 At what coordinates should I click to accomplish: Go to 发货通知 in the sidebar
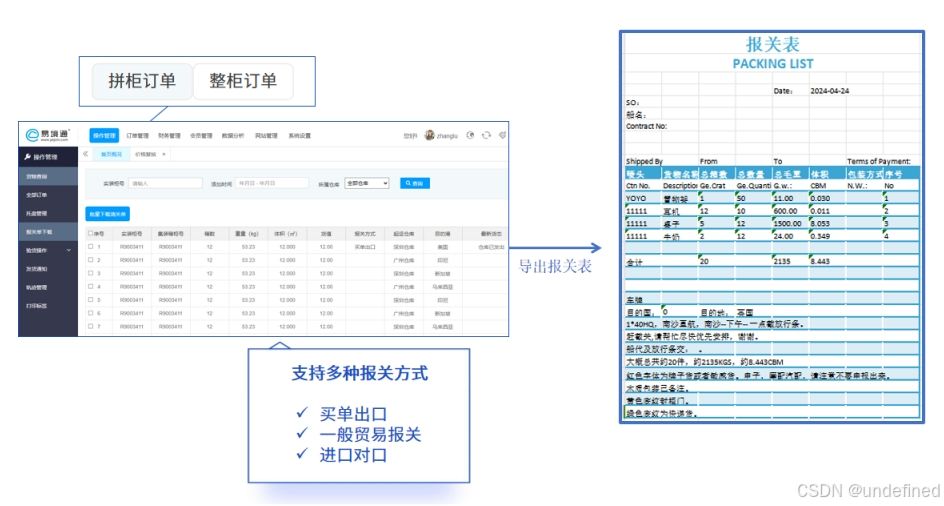pyautogui.click(x=48, y=269)
